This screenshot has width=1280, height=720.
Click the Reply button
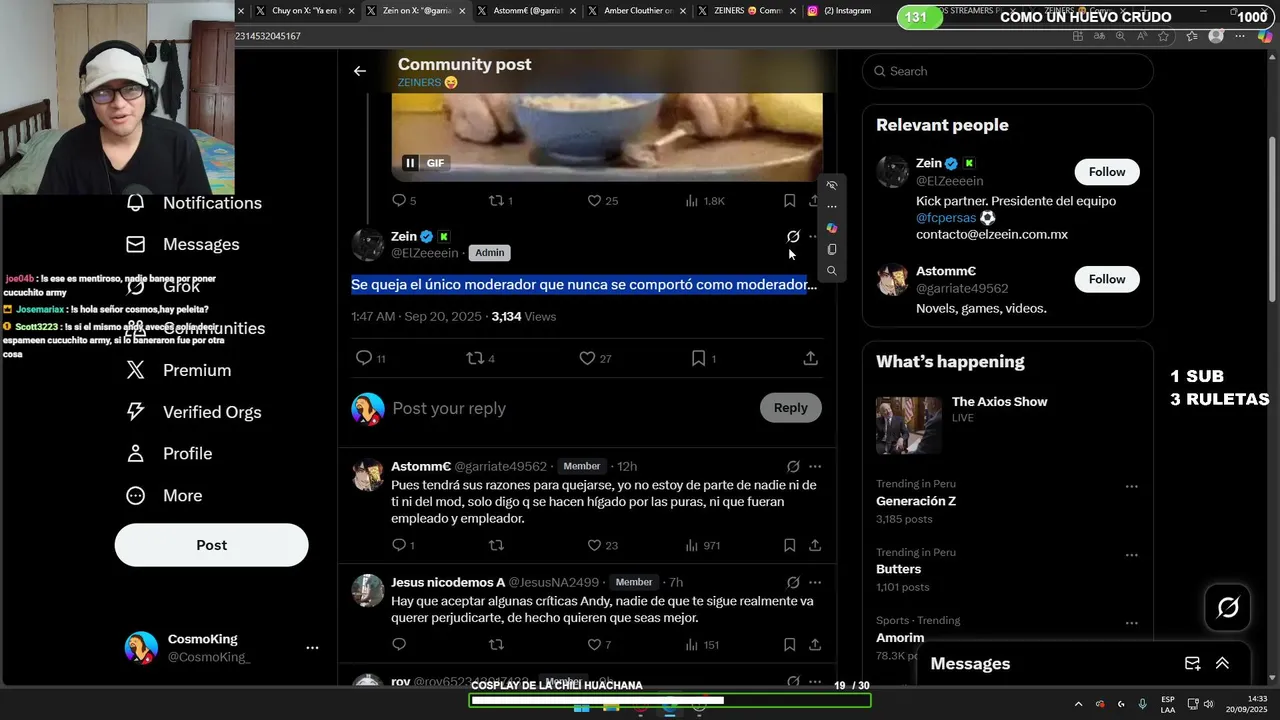point(790,407)
